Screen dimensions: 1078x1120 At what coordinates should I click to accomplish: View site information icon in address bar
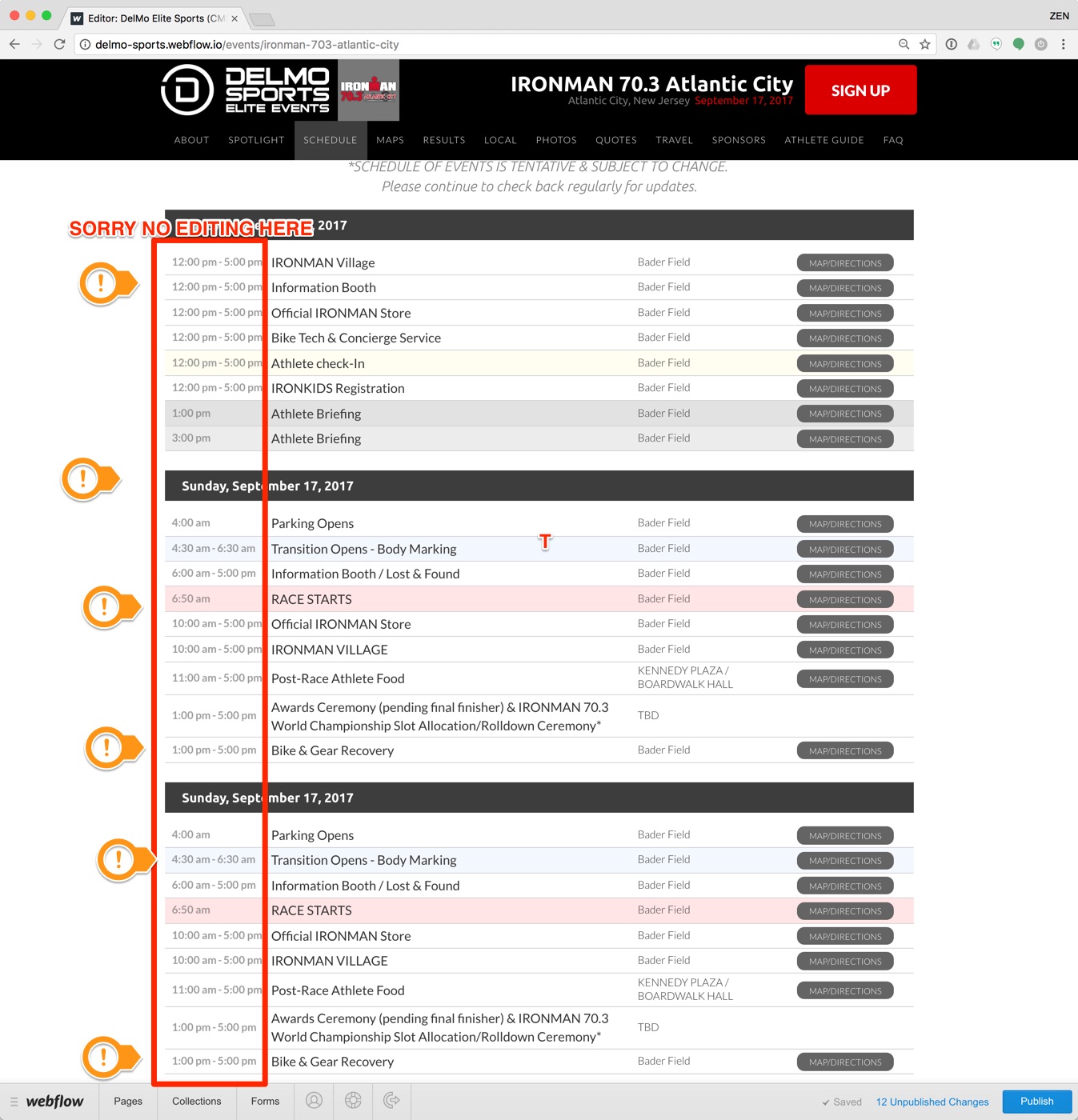pyautogui.click(x=85, y=45)
